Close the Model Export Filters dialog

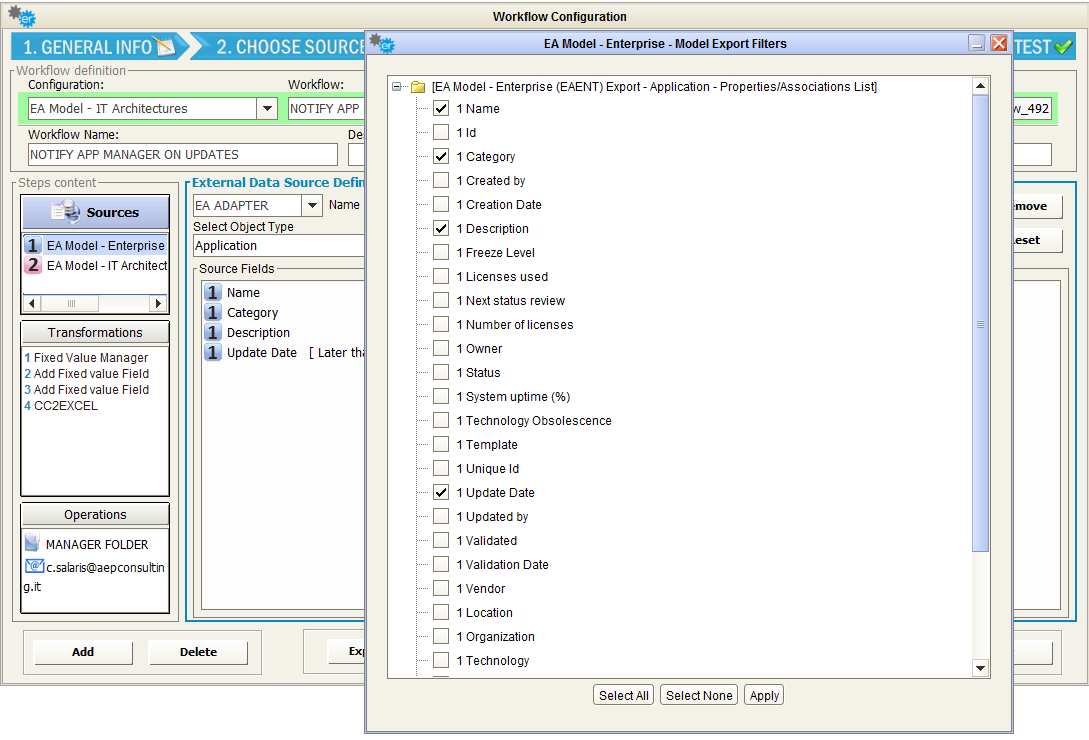999,43
